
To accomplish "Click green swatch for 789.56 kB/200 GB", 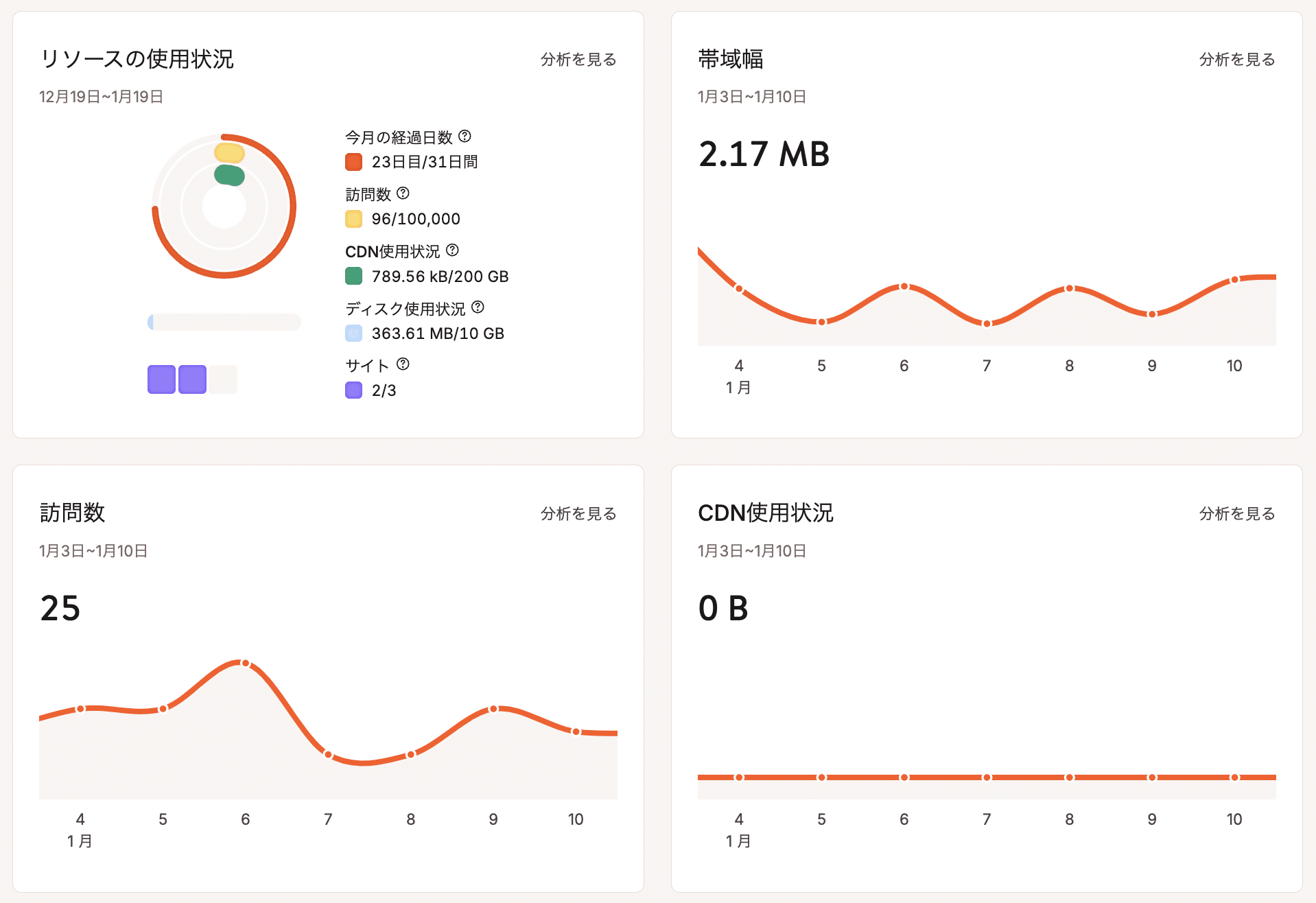I will coord(353,276).
